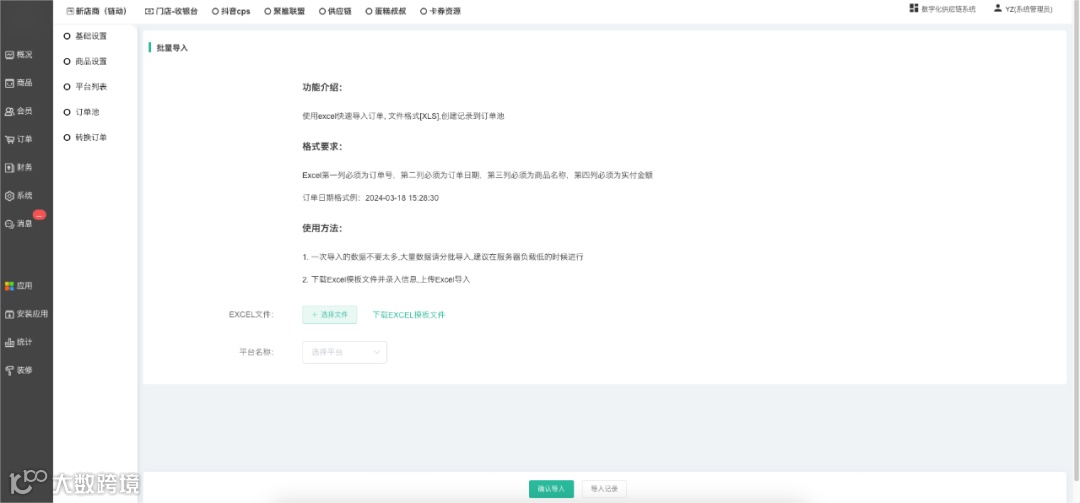
Task: Open the 财务 finance icon
Action: coord(10,167)
